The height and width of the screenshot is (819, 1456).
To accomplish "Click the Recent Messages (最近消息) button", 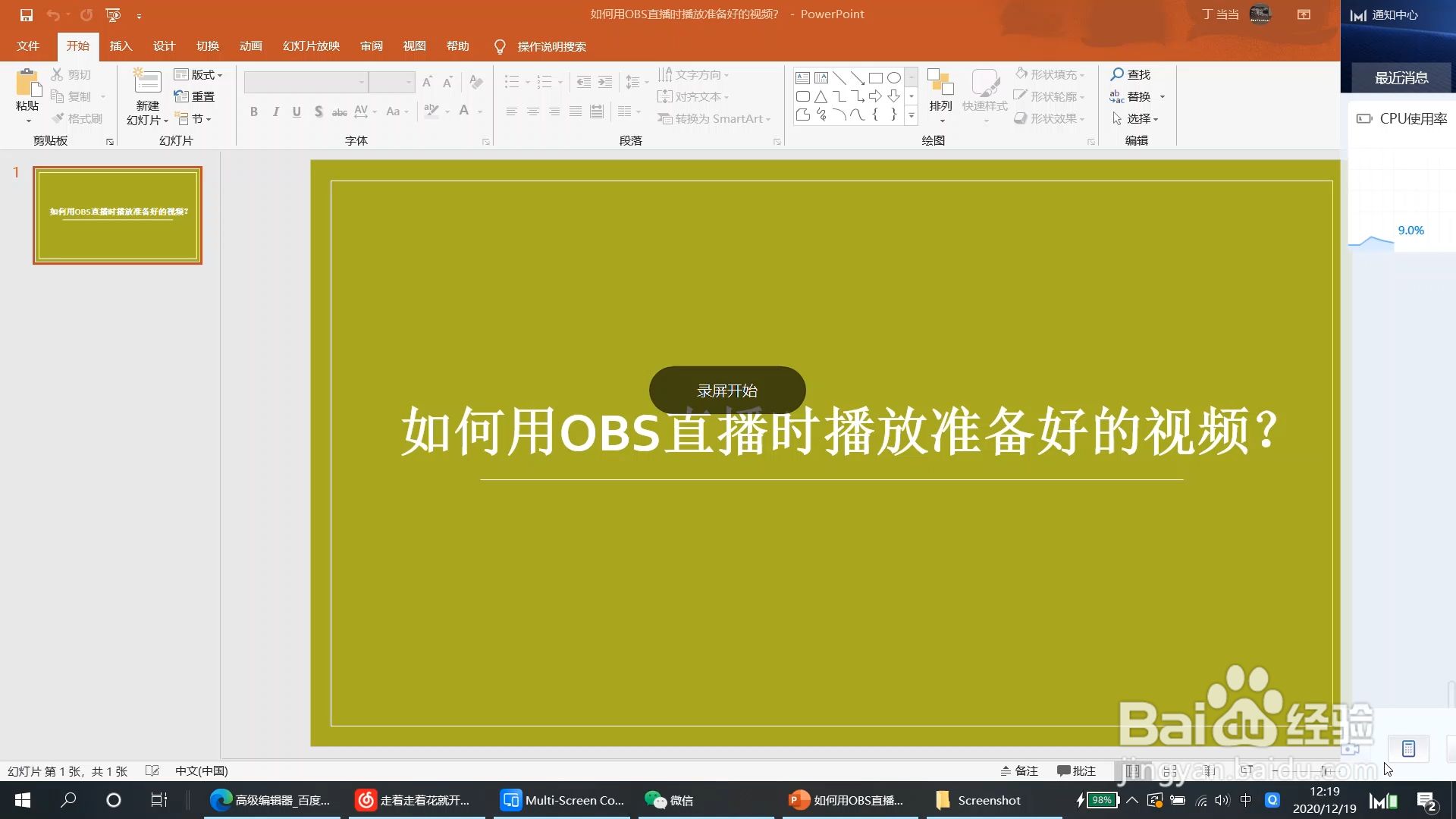I will (1401, 77).
